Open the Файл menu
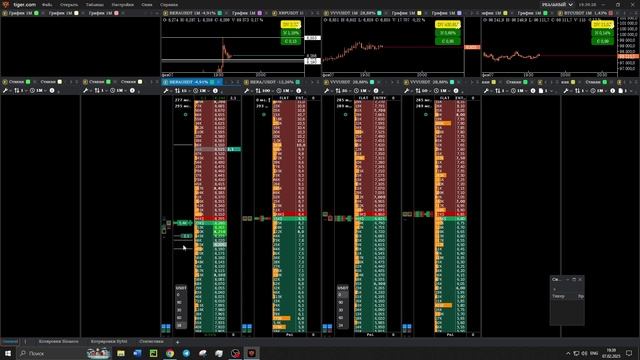Screen dimensions: 640x360 [47, 4]
